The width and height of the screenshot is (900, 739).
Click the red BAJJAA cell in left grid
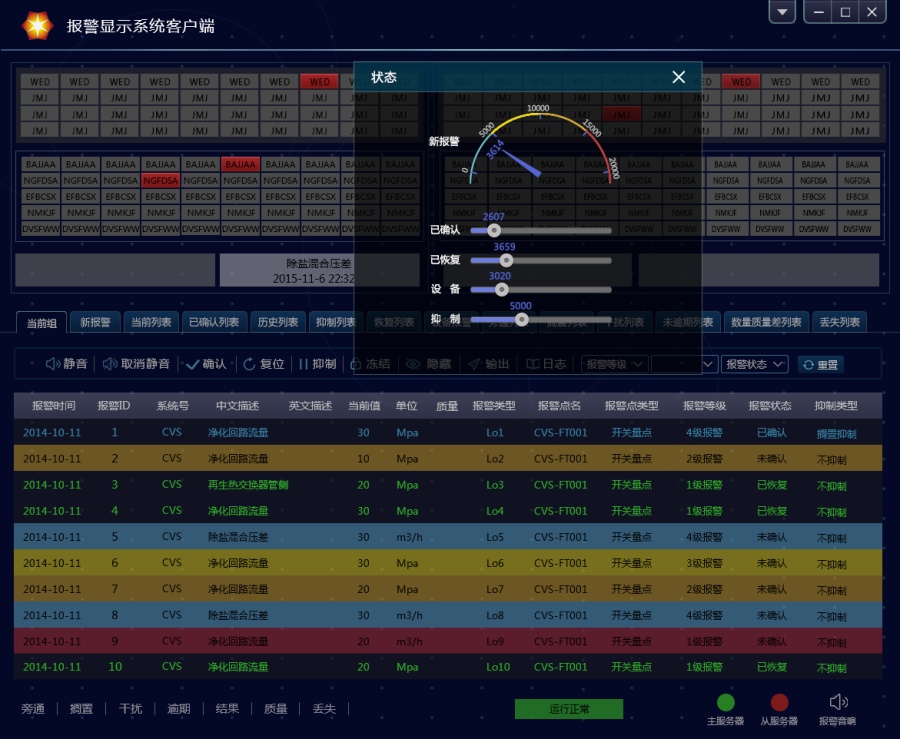coord(240,164)
